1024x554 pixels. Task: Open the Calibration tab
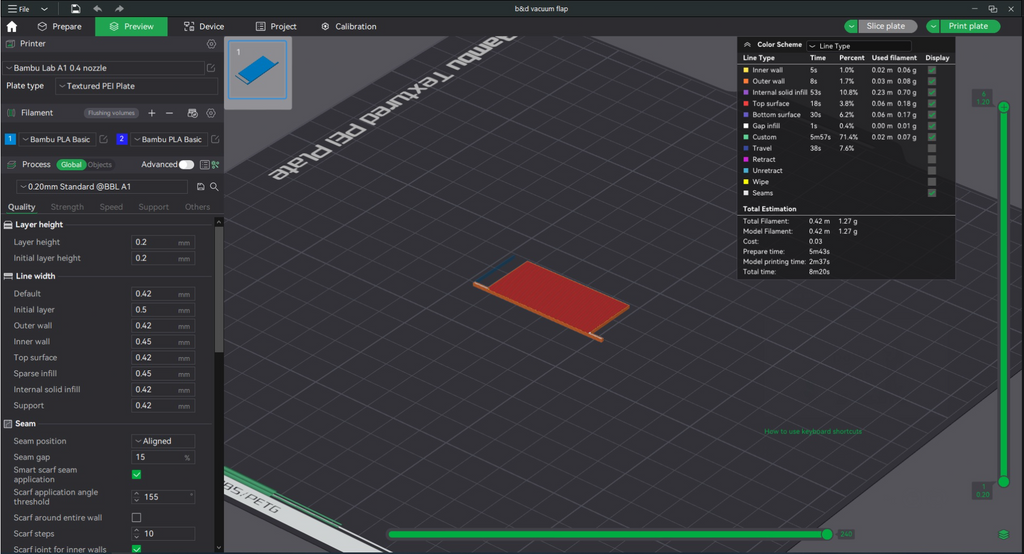(349, 26)
